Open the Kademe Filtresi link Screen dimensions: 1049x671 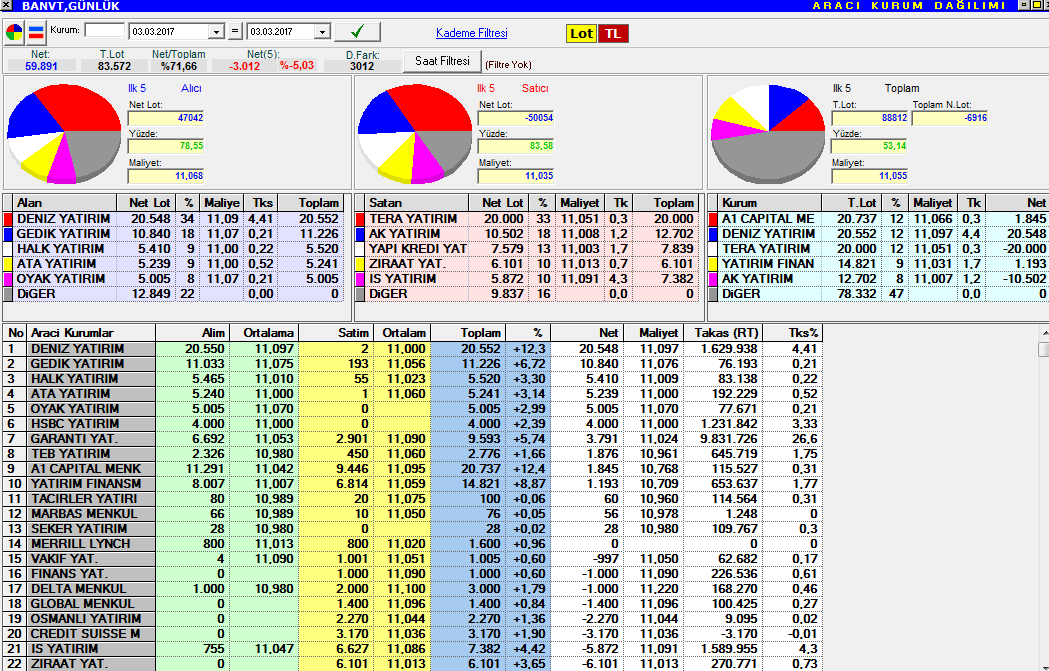tap(472, 33)
